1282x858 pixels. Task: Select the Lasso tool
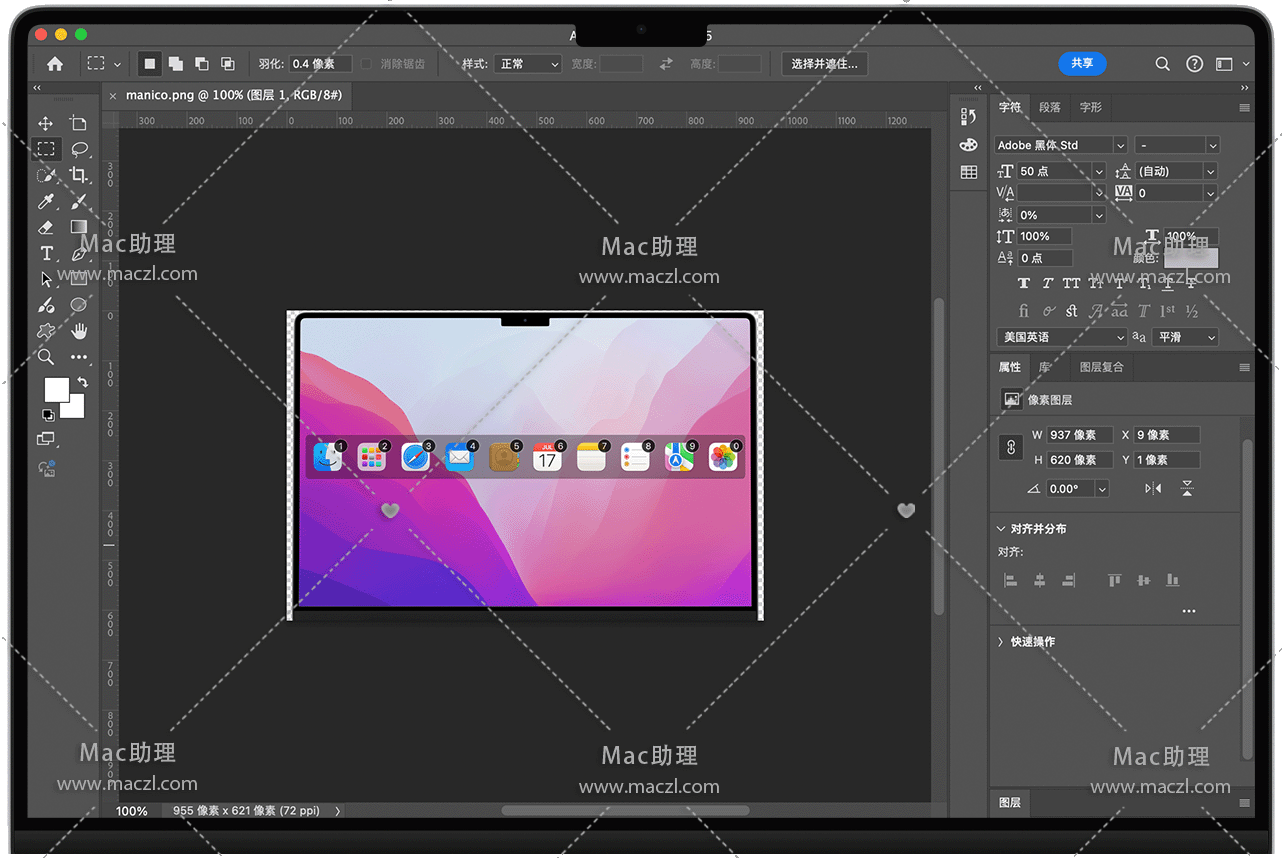coord(79,150)
